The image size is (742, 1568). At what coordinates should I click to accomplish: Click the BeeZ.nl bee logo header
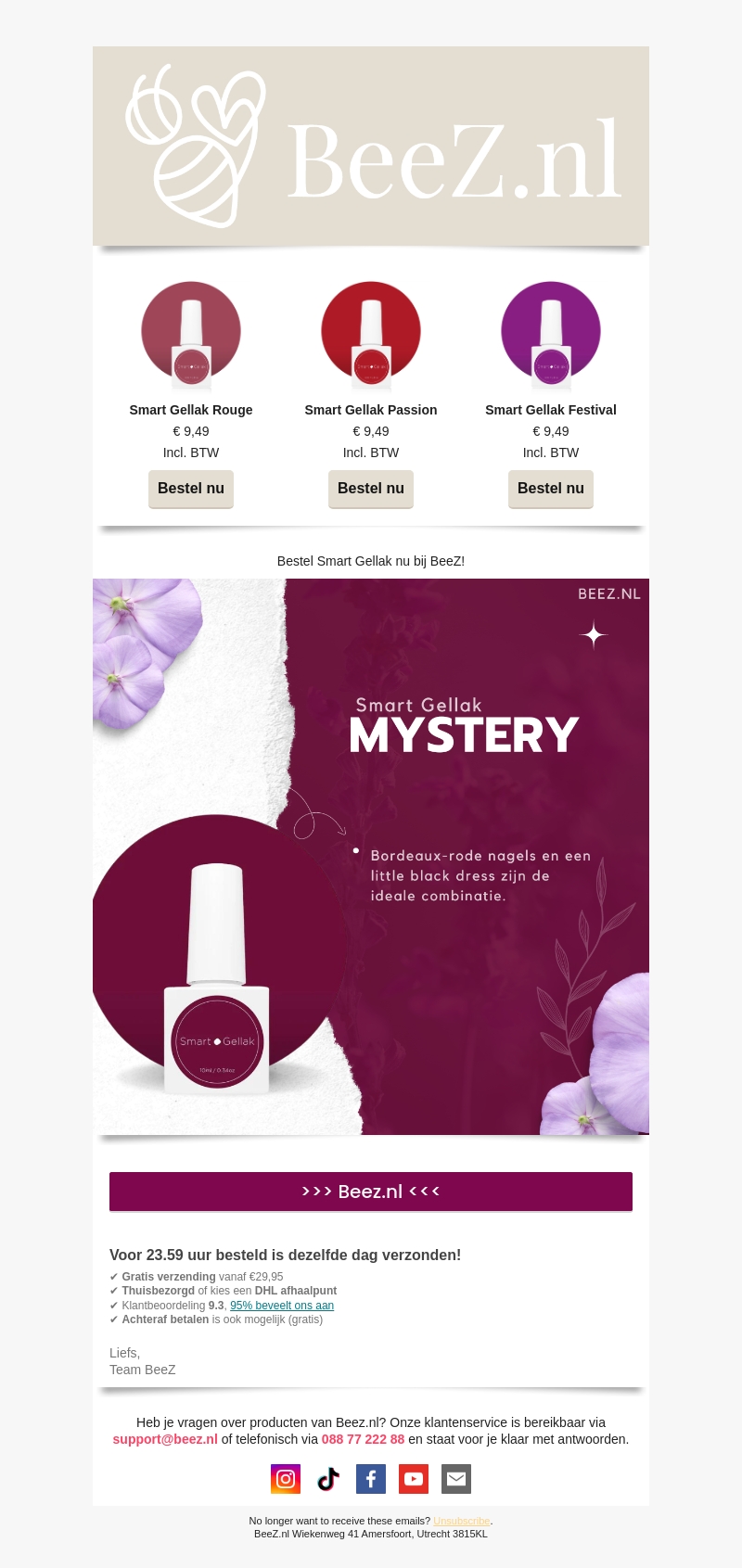[x=371, y=147]
